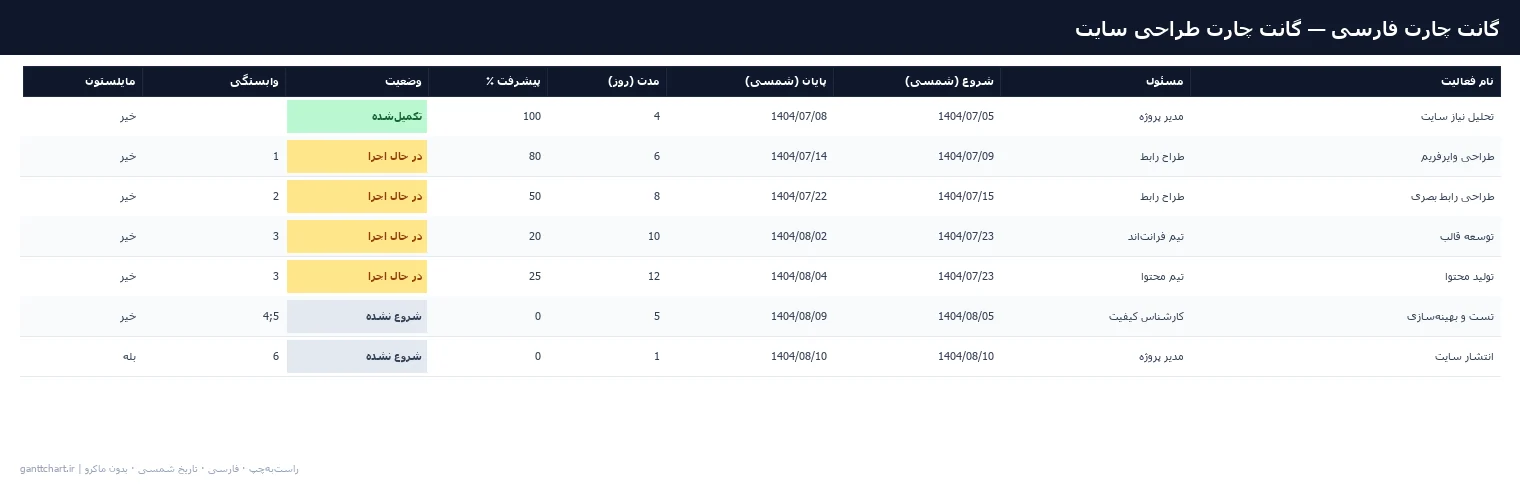1520x490 pixels.
Task: Select the پیشرفت % column header
Action: (x=488, y=81)
